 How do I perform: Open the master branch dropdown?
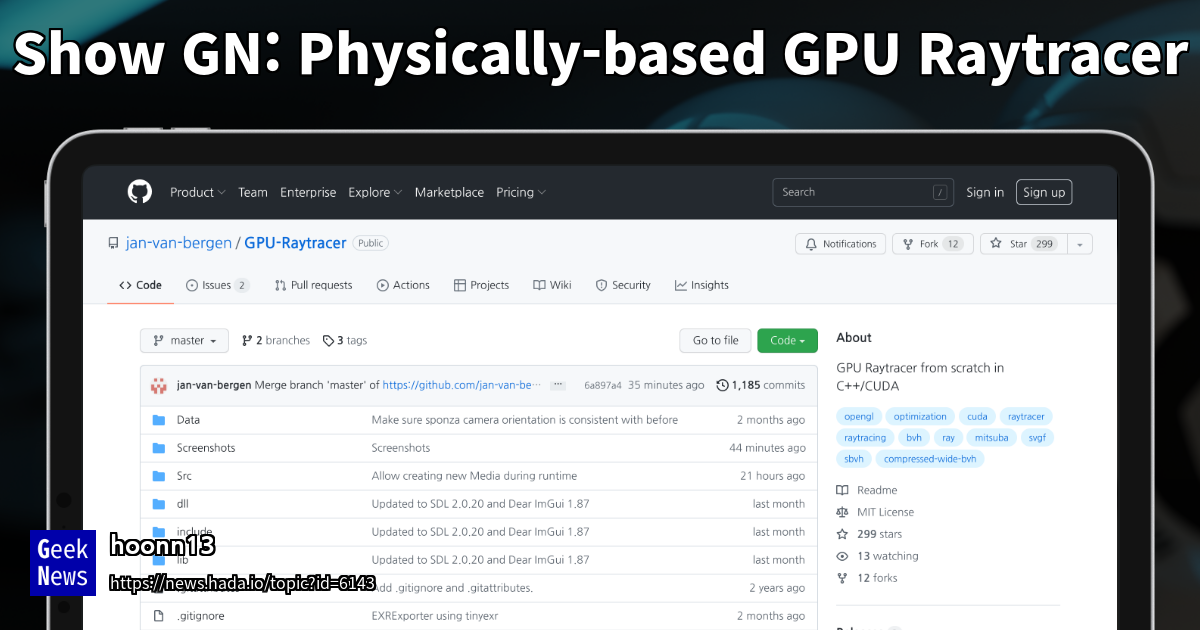coord(184,340)
